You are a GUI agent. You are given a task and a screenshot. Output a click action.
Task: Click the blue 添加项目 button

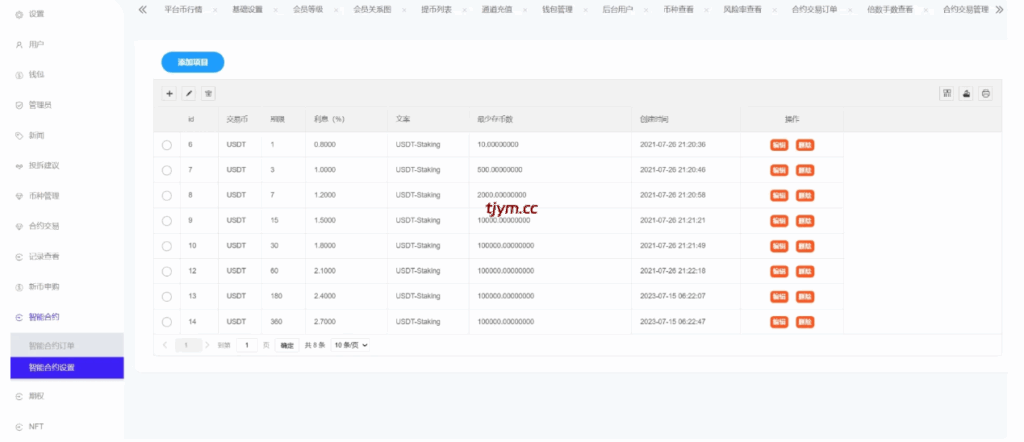(x=193, y=62)
